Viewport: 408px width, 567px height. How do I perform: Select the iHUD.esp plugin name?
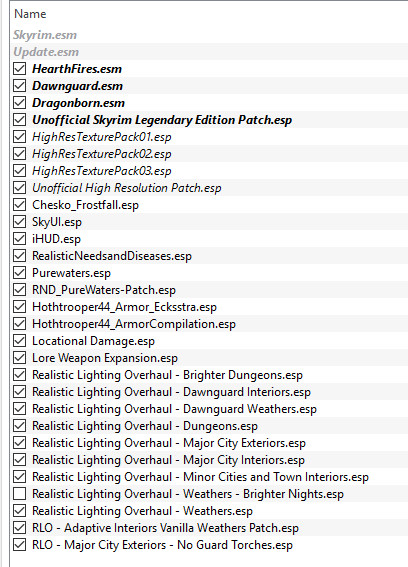[56, 239]
